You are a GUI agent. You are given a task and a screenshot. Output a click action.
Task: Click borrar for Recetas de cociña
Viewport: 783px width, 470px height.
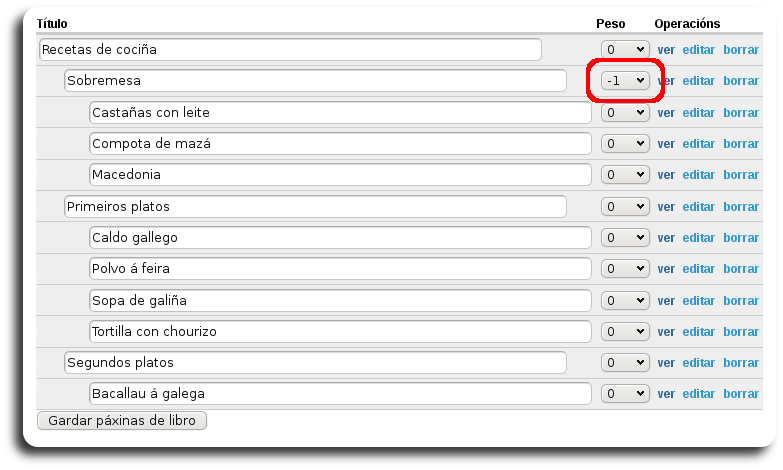(741, 49)
